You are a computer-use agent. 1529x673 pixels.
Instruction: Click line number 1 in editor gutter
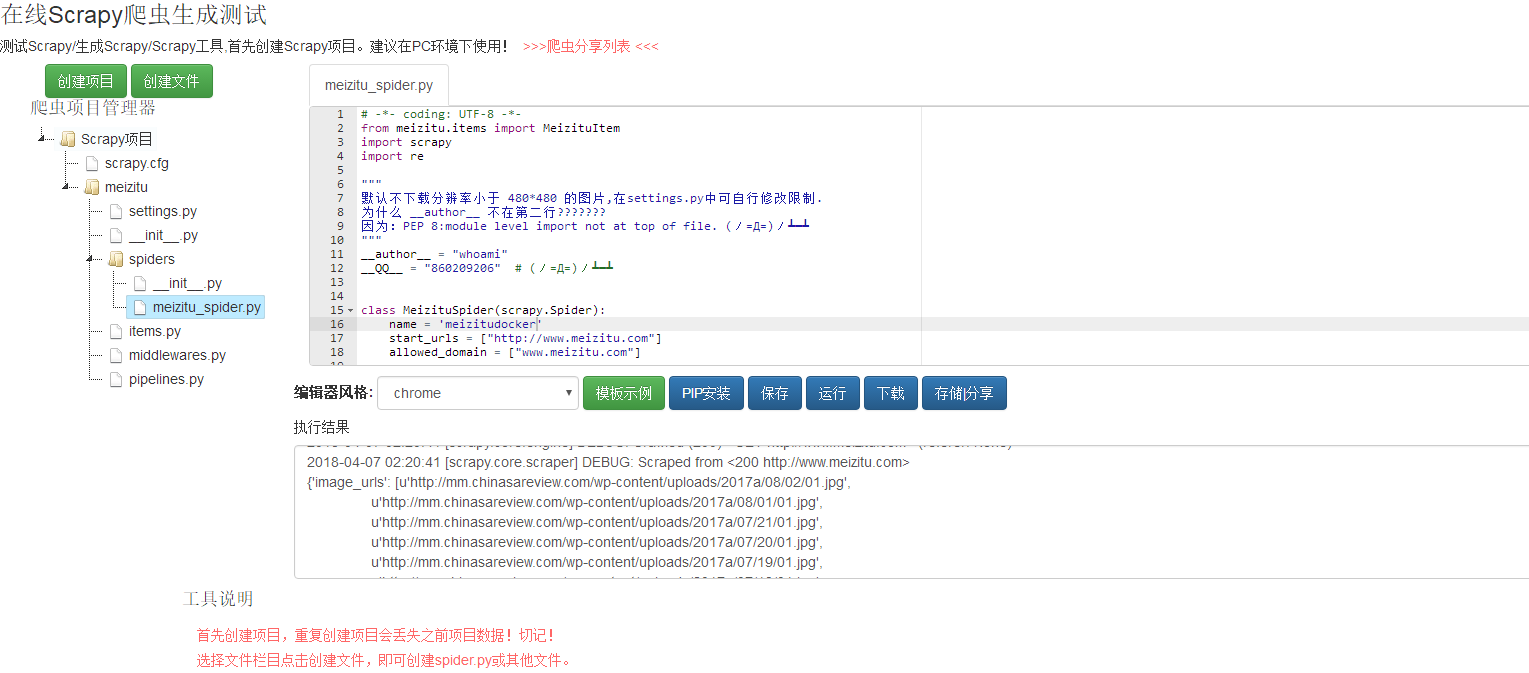[340, 114]
